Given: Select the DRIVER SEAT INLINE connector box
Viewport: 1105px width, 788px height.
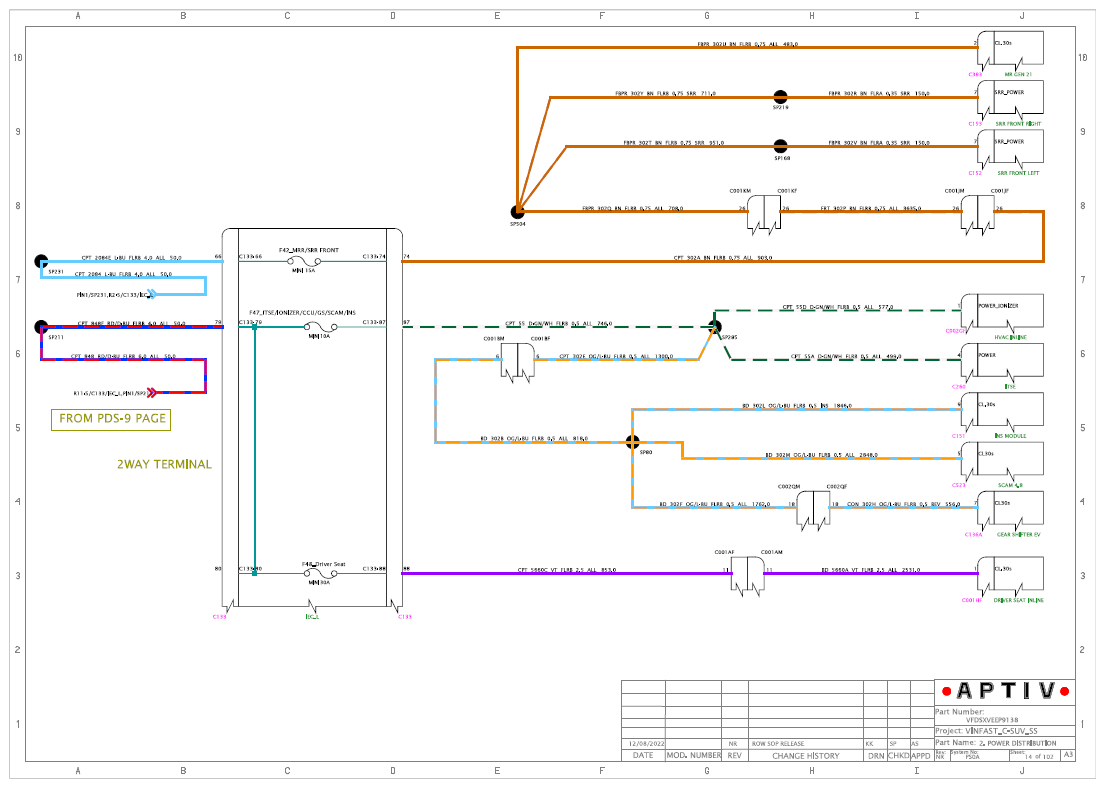Looking at the screenshot, I should [1011, 575].
